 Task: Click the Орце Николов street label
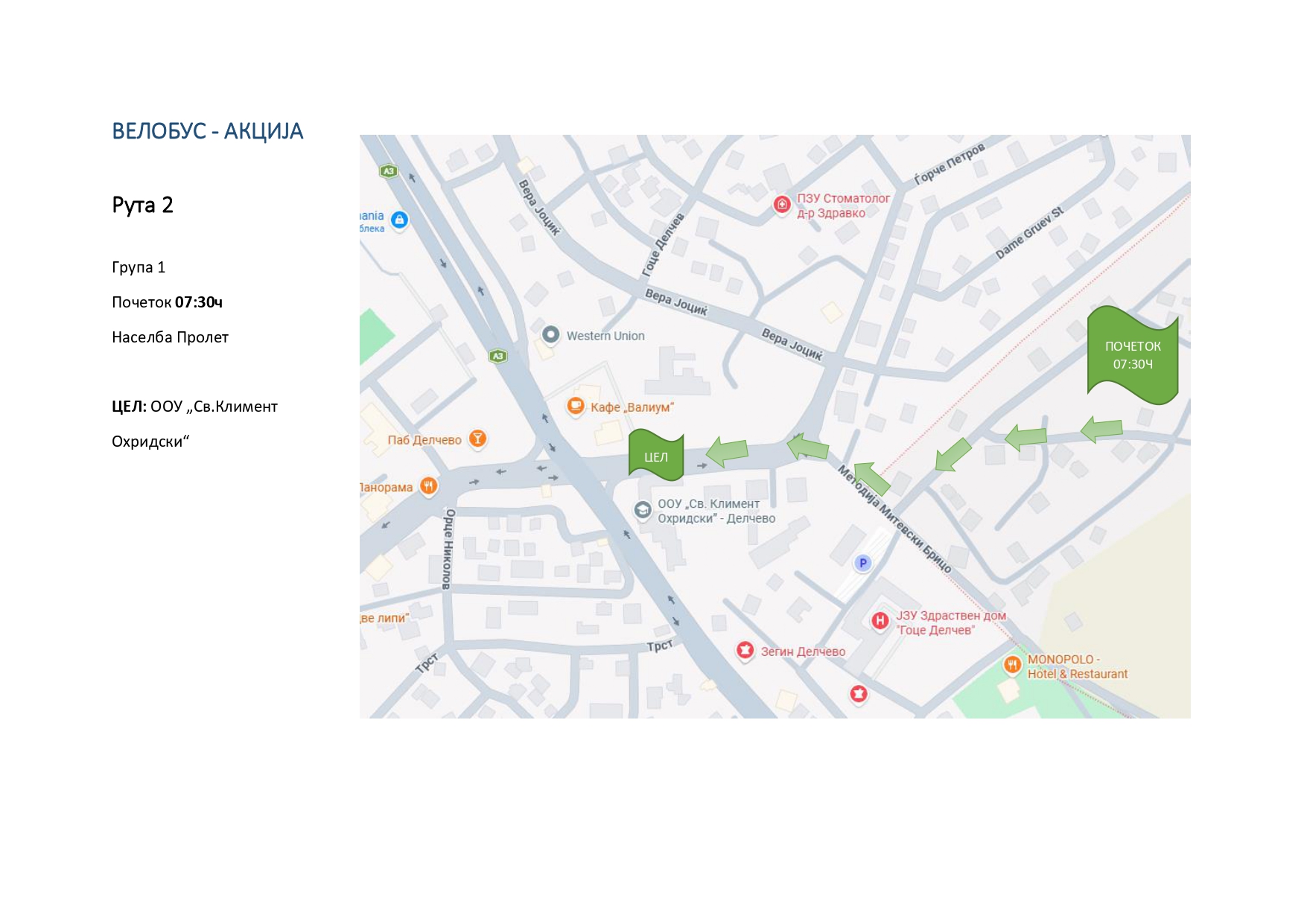[x=448, y=549]
